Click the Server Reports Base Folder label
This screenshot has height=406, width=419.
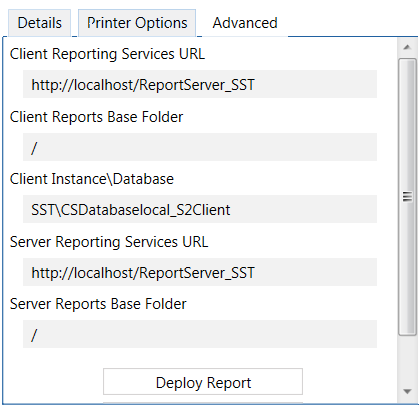click(98, 304)
